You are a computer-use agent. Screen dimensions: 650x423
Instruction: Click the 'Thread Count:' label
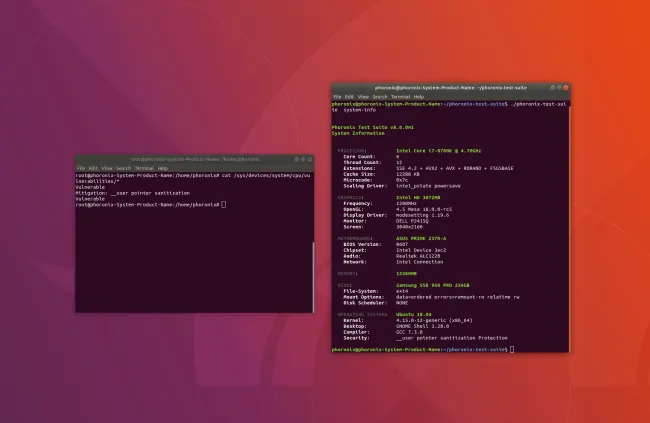(x=362, y=163)
